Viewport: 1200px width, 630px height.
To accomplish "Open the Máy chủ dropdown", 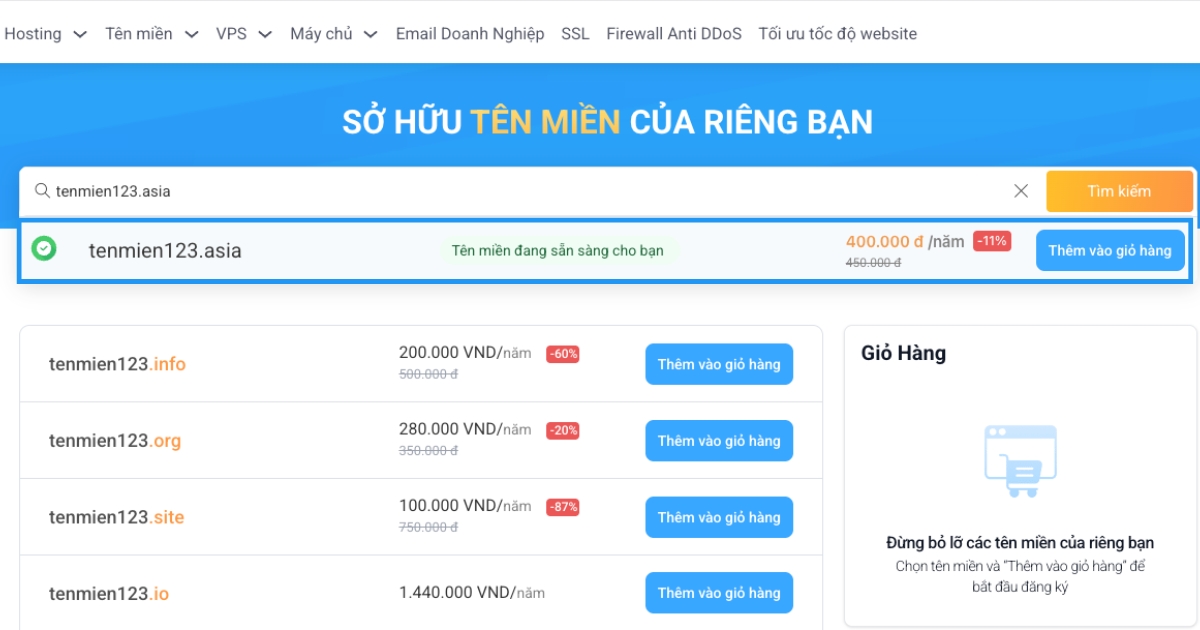I will point(331,33).
